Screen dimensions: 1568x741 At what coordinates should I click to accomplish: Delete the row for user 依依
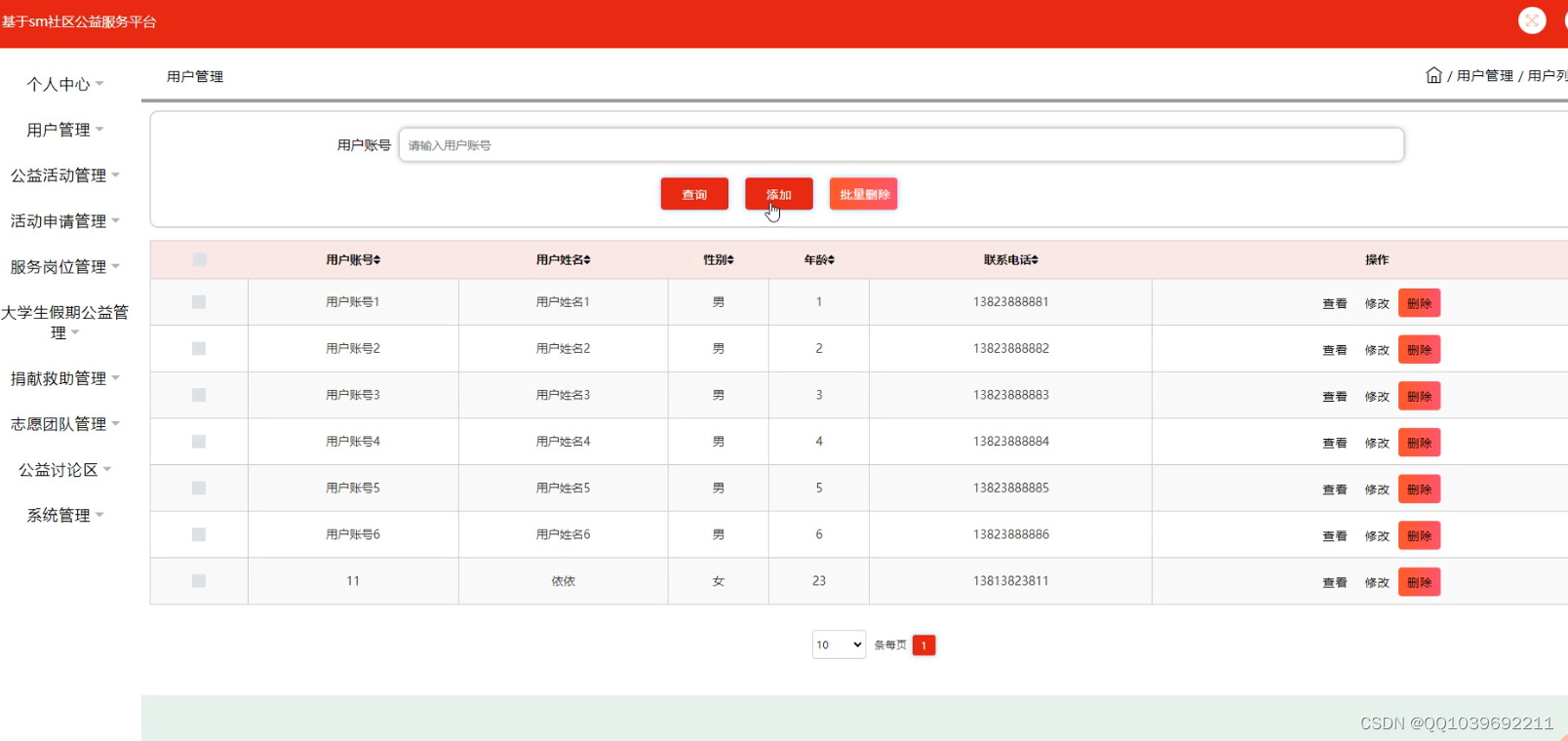[1419, 582]
